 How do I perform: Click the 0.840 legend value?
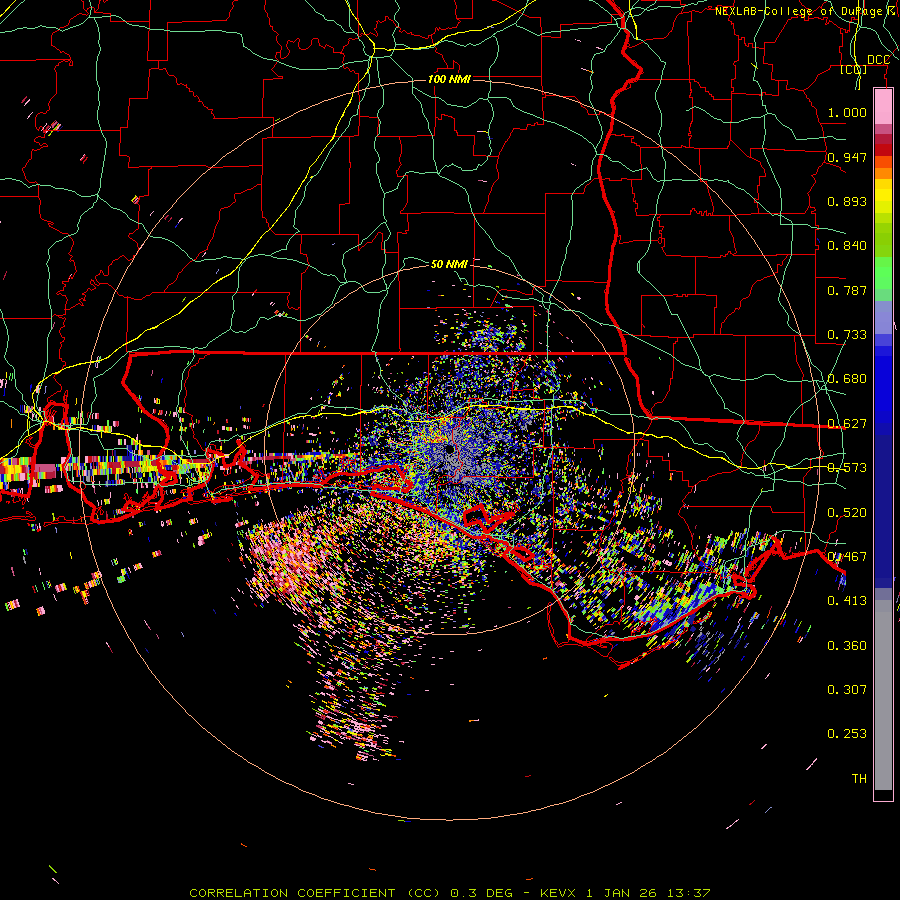[847, 245]
